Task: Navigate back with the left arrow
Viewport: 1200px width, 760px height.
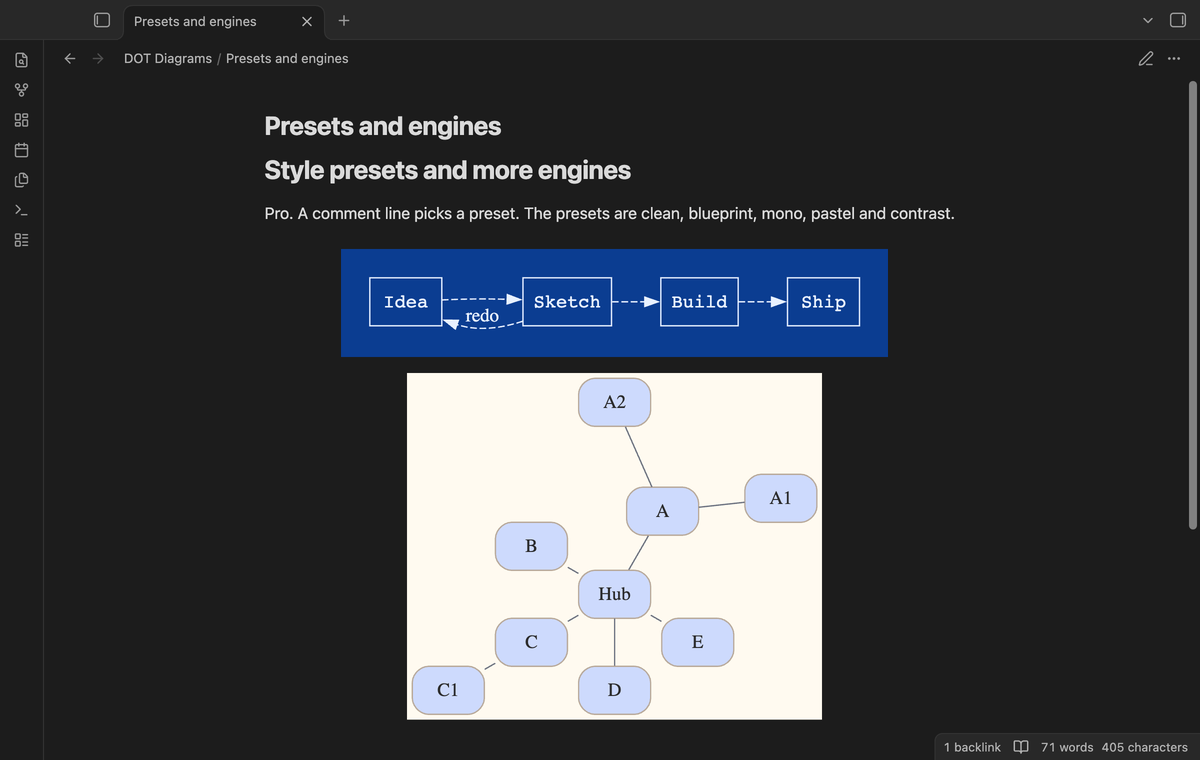Action: (70, 58)
